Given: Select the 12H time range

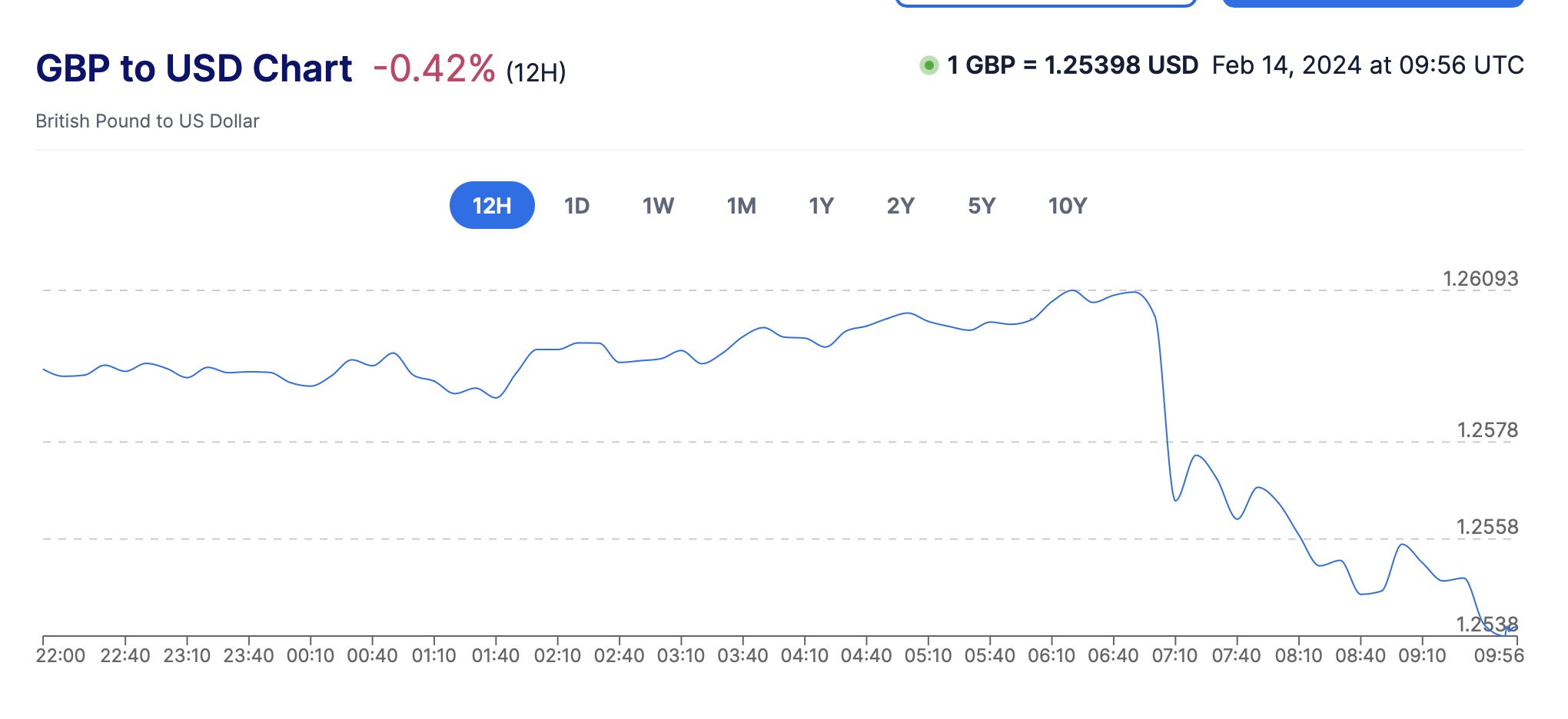Looking at the screenshot, I should pyautogui.click(x=492, y=206).
